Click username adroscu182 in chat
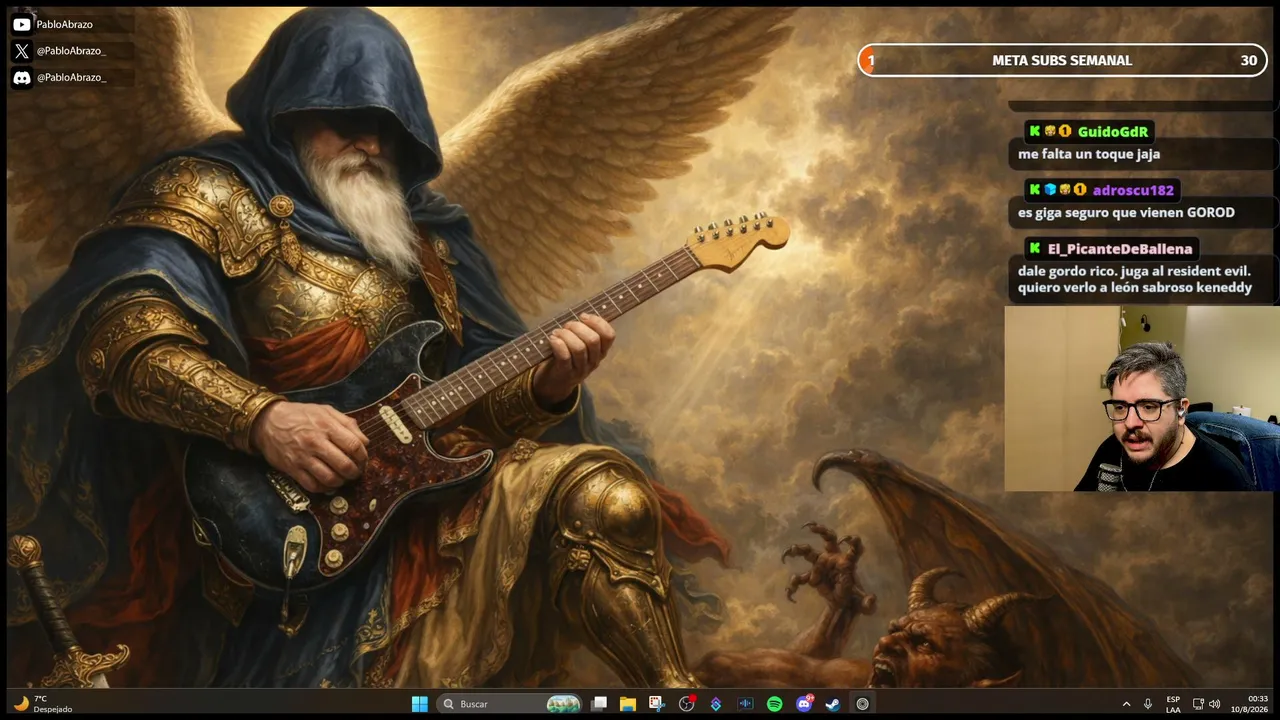Viewport: 1280px width, 720px height. (x=1133, y=190)
